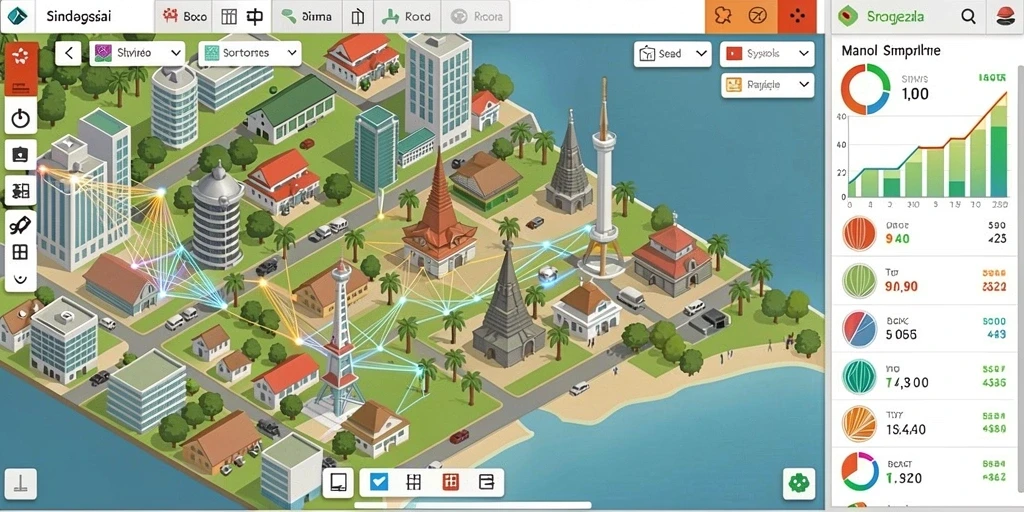Click the 15.440 value
The image size is (1024, 512).
pyautogui.click(x=906, y=430)
